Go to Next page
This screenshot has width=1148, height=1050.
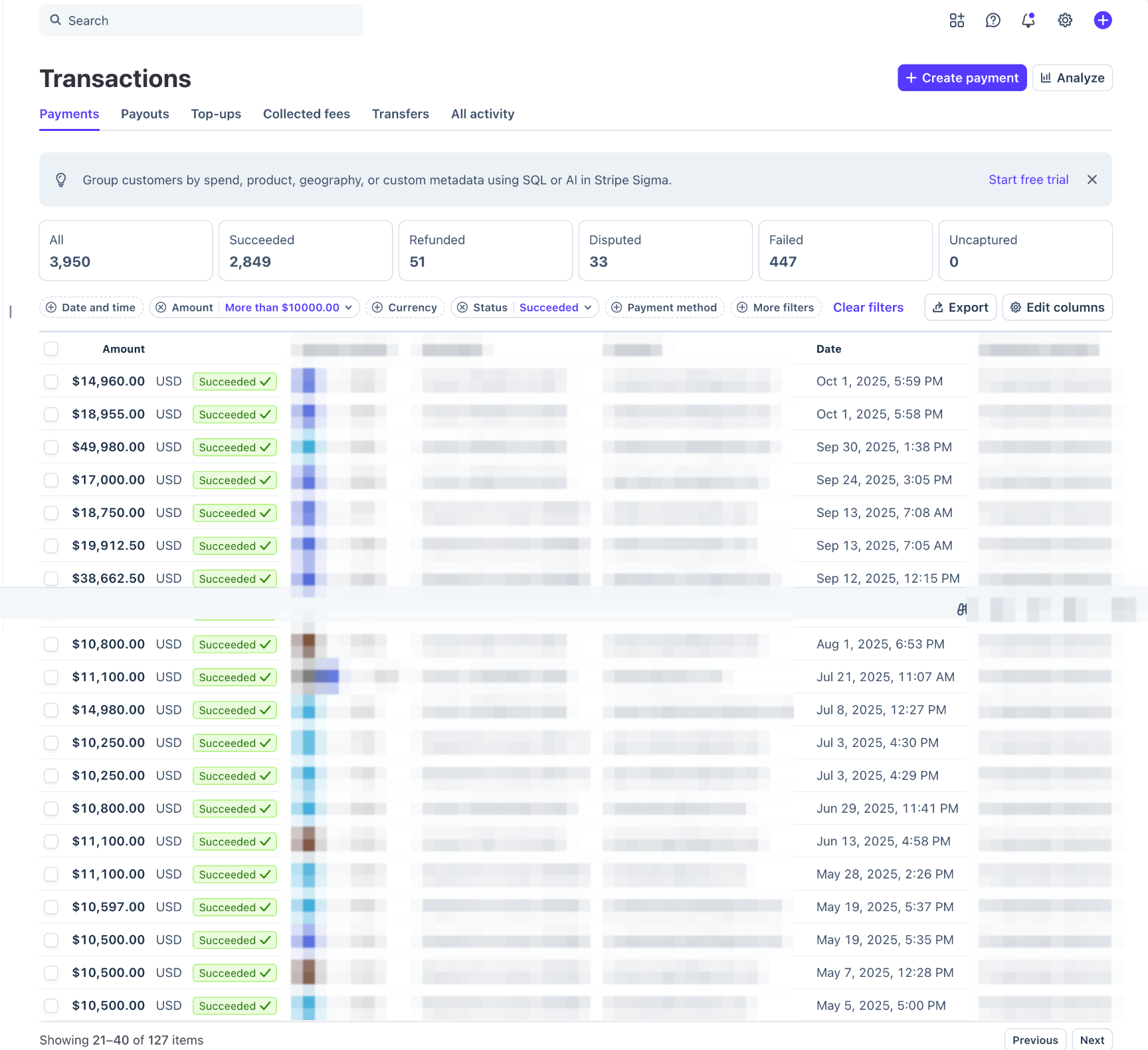pos(1092,1040)
